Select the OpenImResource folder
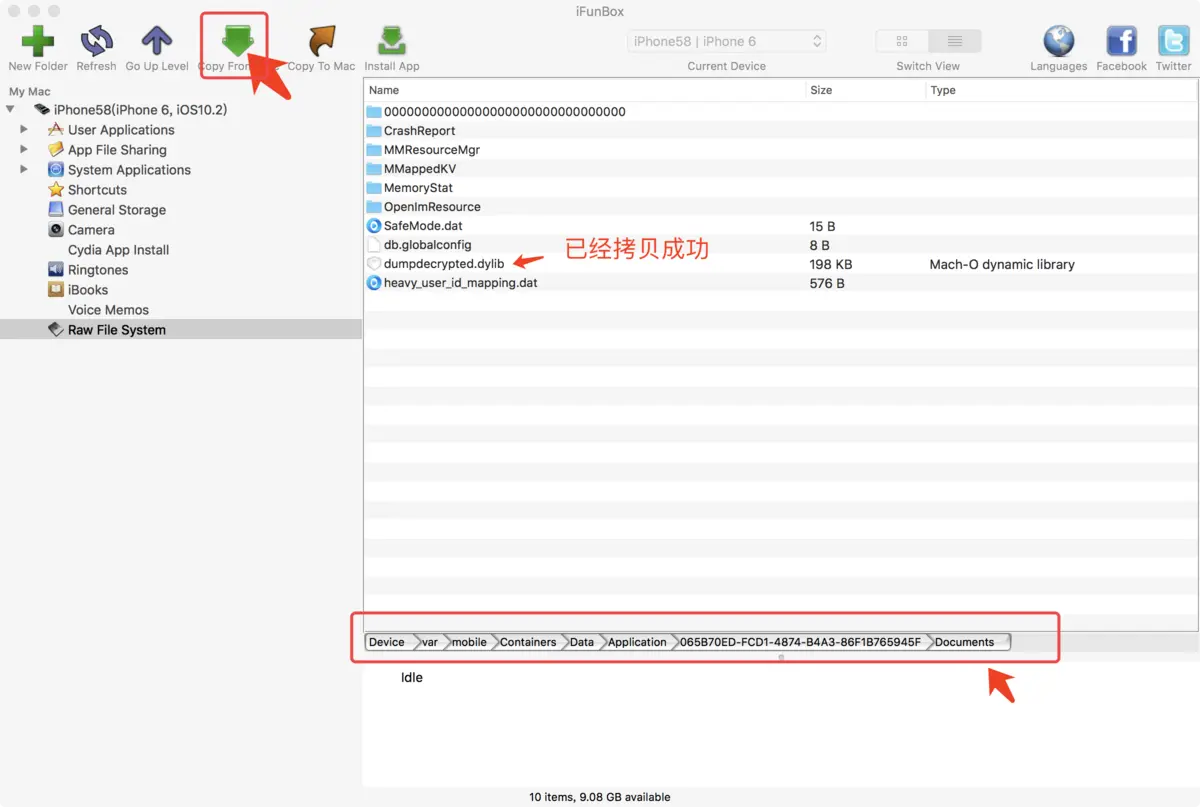Image resolution: width=1200 pixels, height=807 pixels. click(781, 207)
